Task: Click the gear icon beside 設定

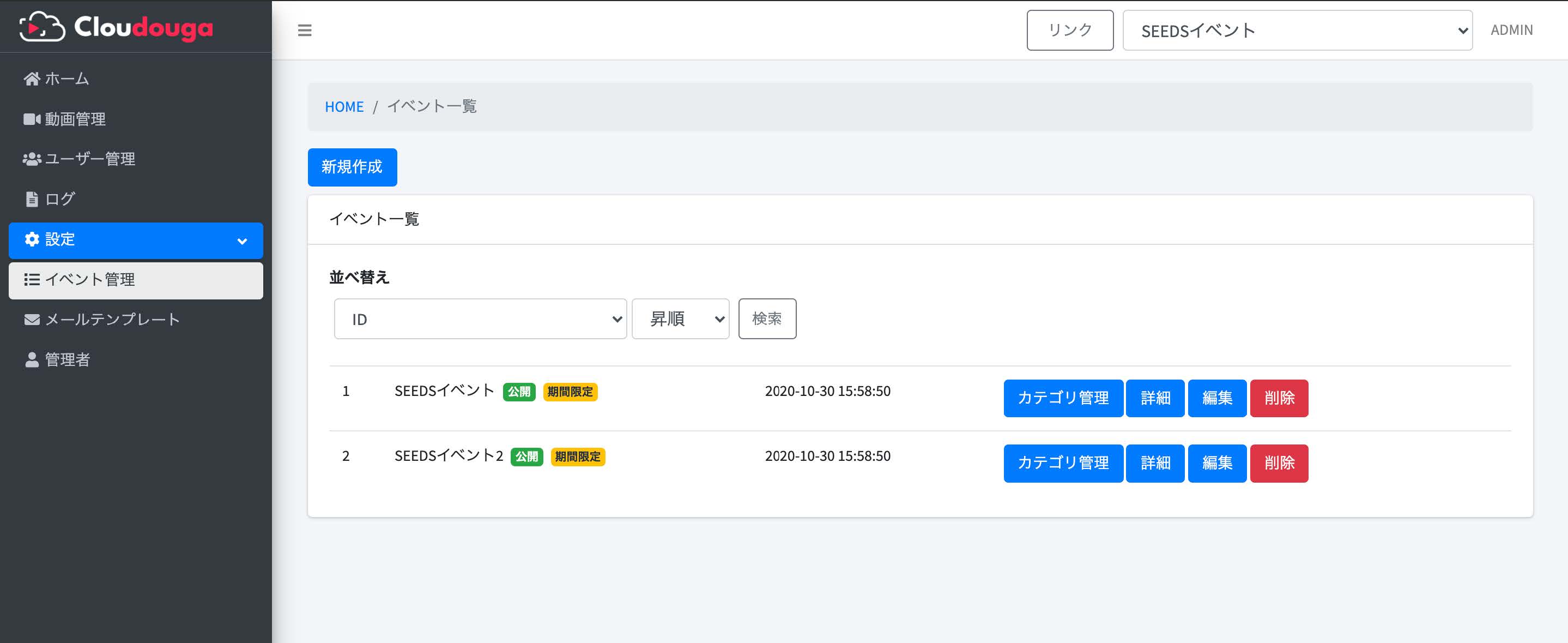Action: (x=32, y=239)
